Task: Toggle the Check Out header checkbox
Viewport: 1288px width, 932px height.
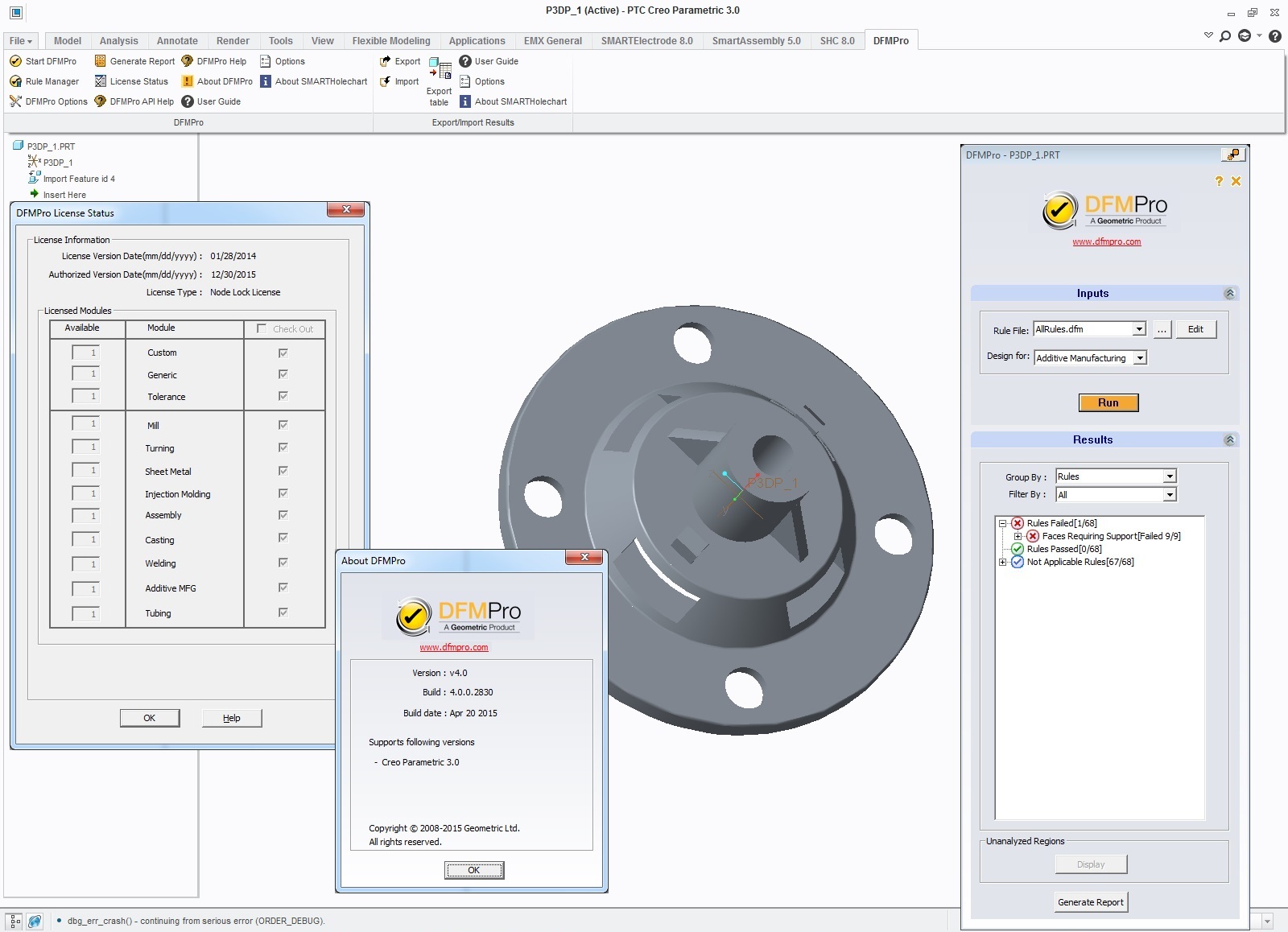Action: click(262, 328)
